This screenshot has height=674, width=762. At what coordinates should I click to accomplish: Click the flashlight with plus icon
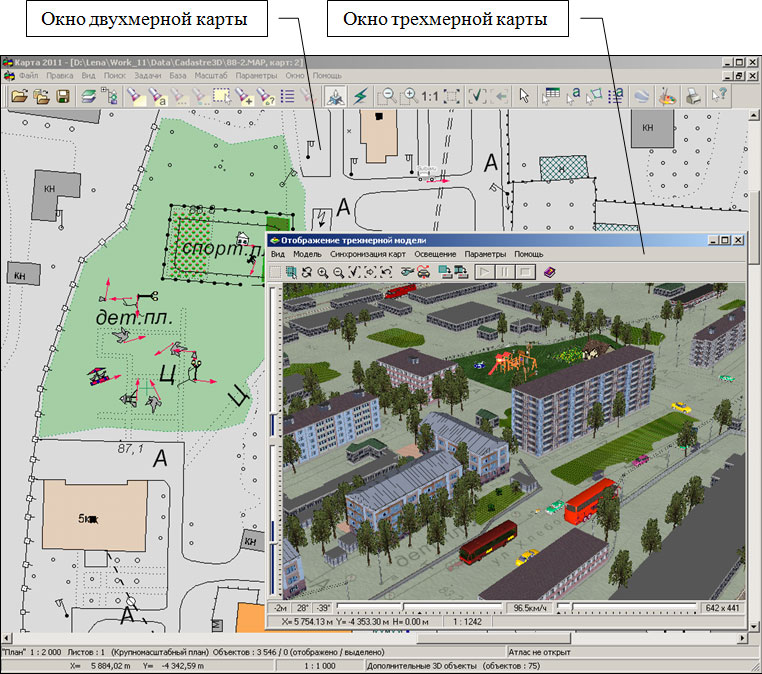pos(244,96)
